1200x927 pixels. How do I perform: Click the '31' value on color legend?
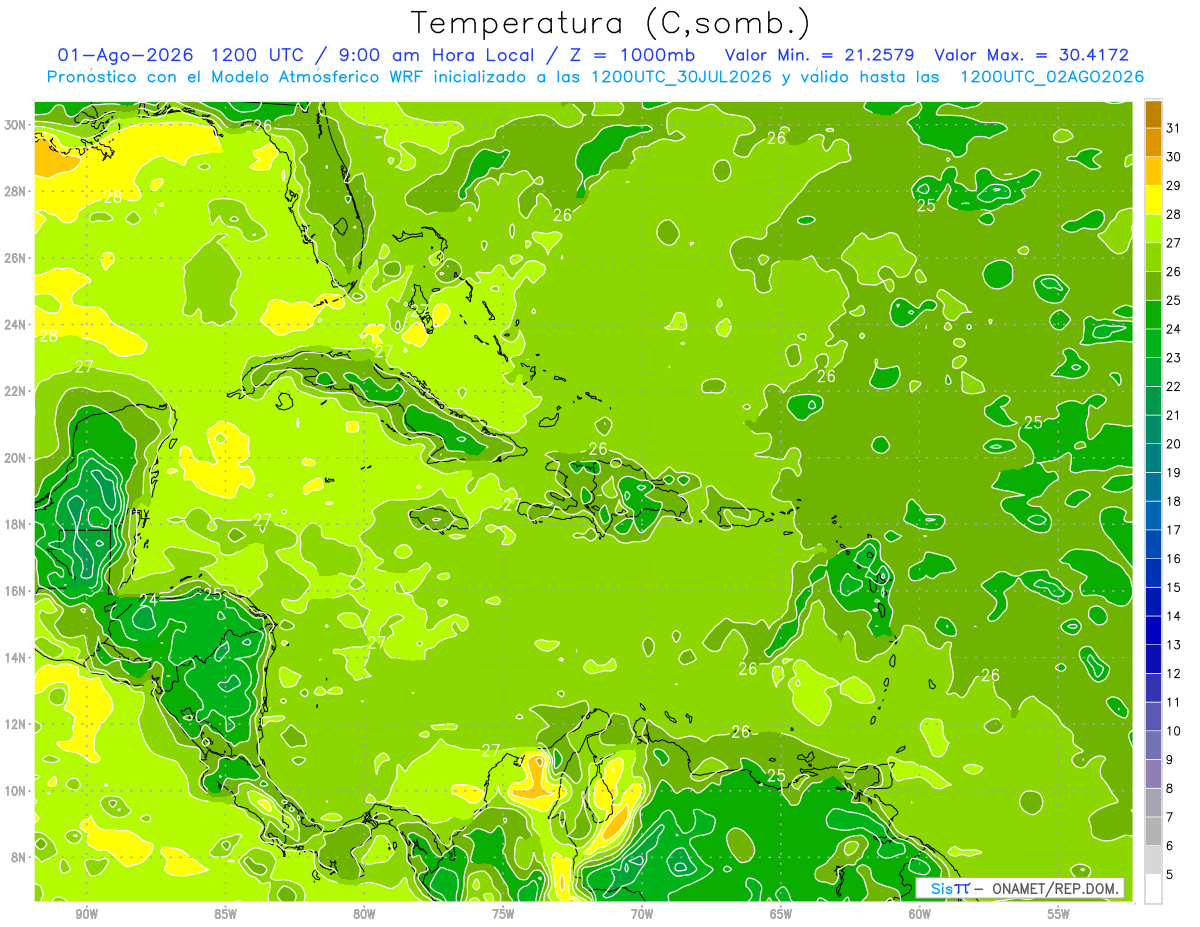click(1174, 129)
